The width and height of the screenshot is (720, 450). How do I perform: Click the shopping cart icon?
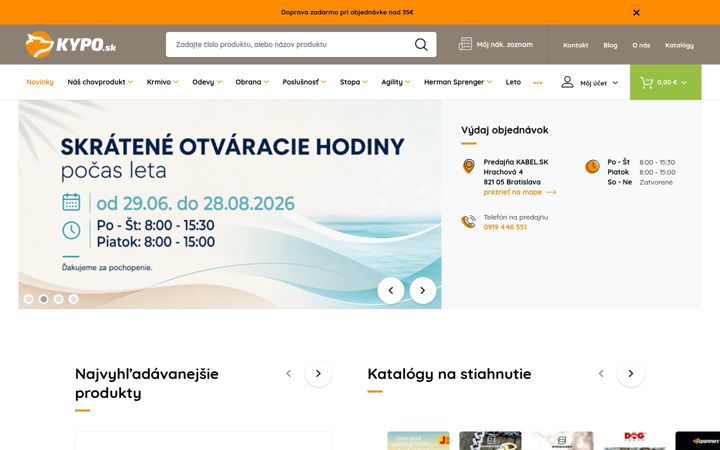point(647,83)
